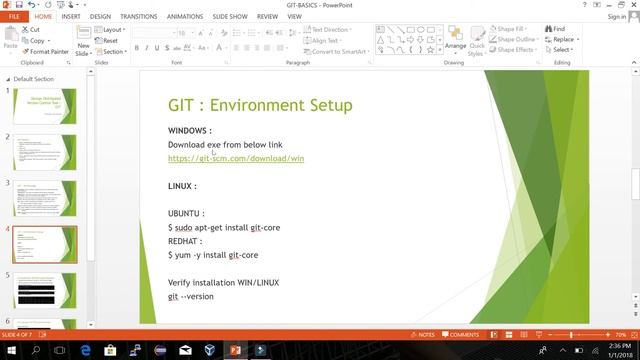This screenshot has width=640, height=360.
Task: Open the Section dropdown
Action: coord(111,51)
